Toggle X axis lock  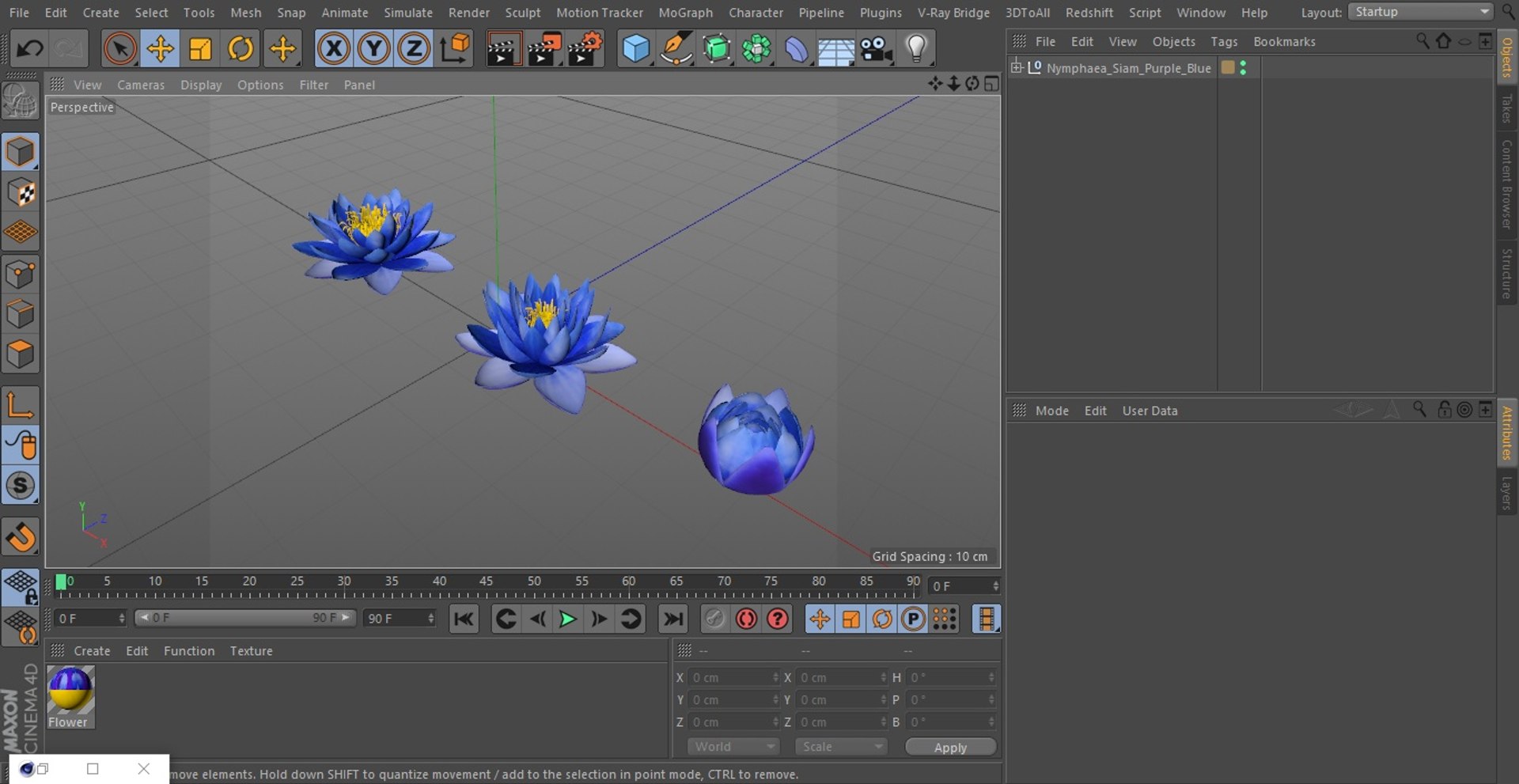[334, 49]
